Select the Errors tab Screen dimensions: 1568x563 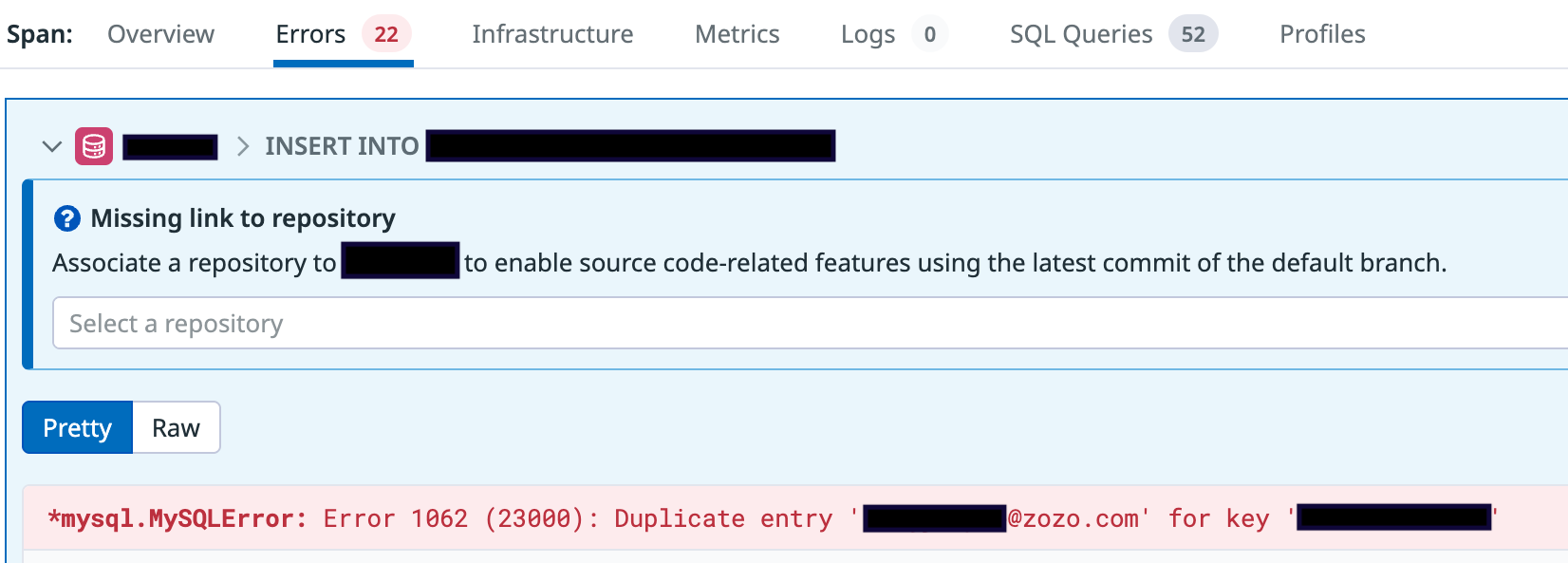[x=343, y=34]
